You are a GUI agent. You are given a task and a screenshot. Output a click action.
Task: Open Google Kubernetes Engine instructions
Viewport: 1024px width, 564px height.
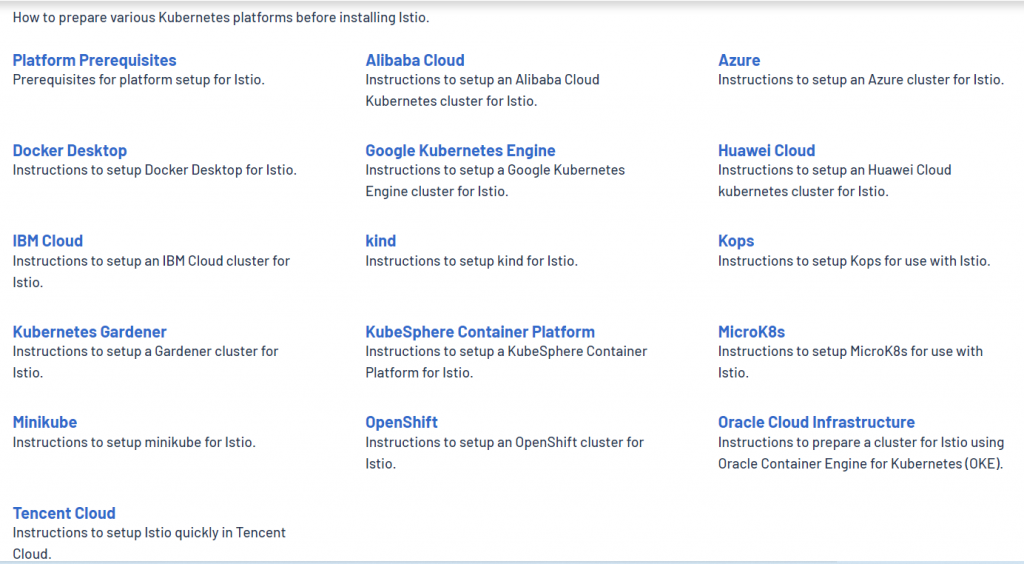click(x=460, y=151)
